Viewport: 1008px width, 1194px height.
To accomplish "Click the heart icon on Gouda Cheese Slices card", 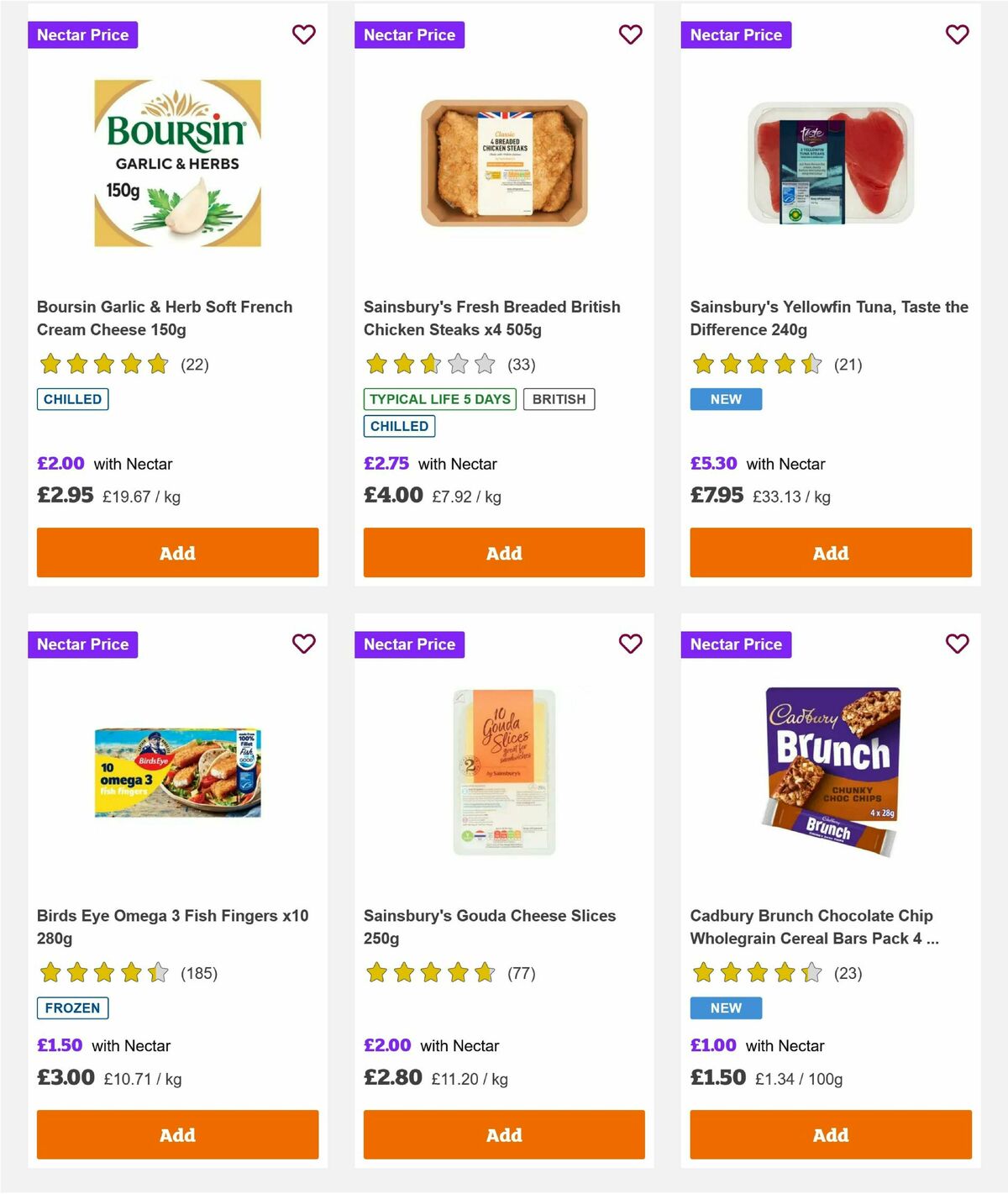I will coord(630,644).
